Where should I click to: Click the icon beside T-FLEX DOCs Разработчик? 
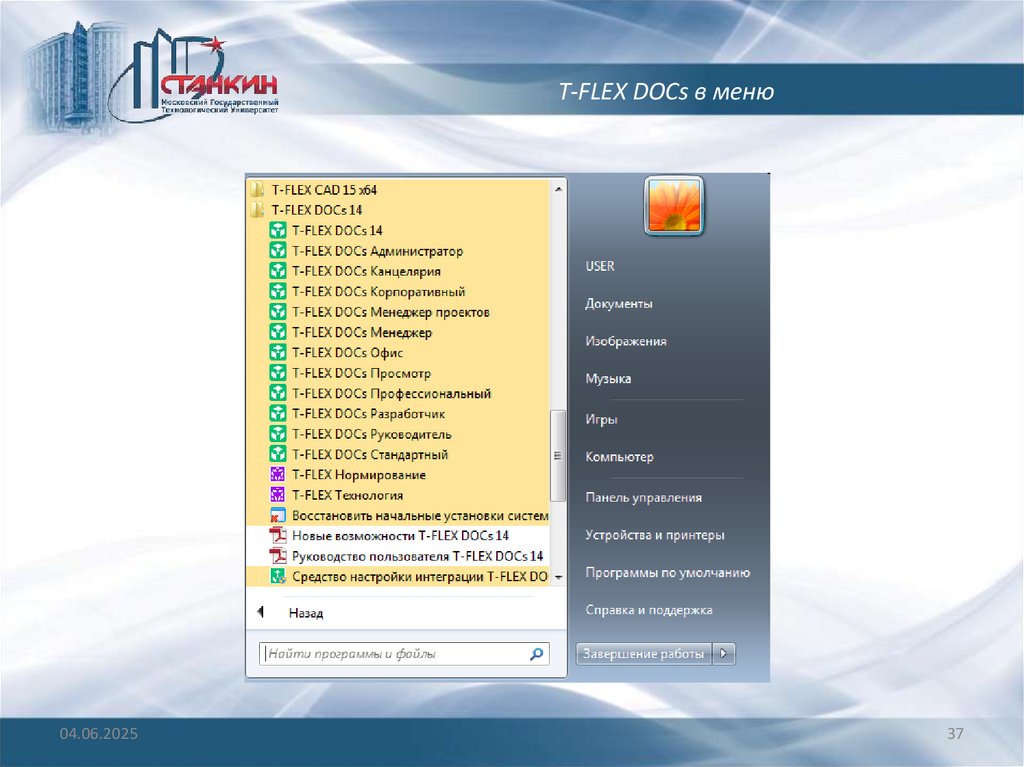pos(278,413)
